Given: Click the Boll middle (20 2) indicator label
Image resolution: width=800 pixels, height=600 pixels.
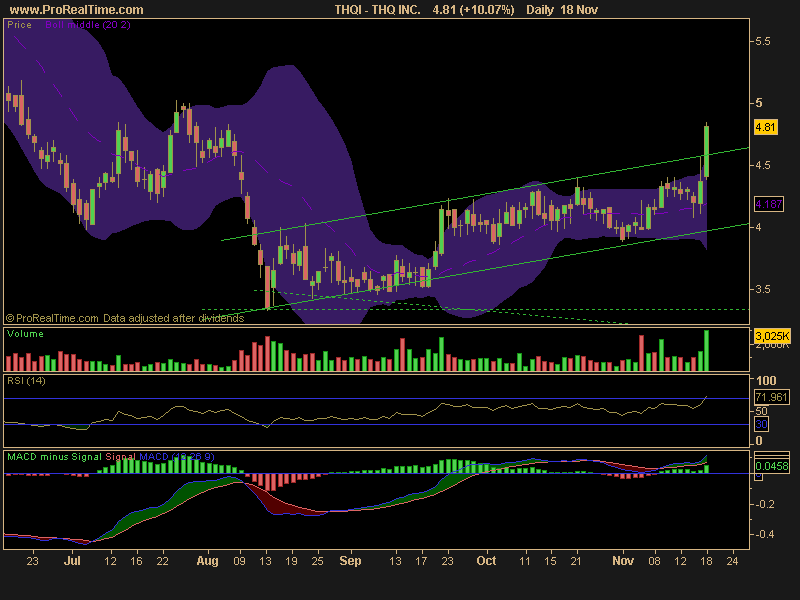Looking at the screenshot, I should click(x=88, y=24).
